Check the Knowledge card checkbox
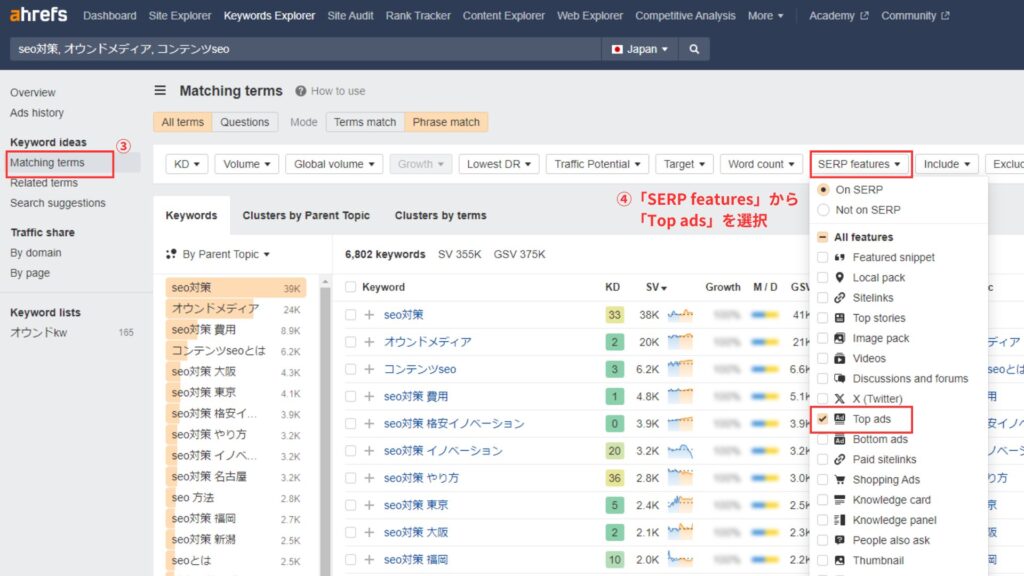1024x576 pixels. pos(822,500)
